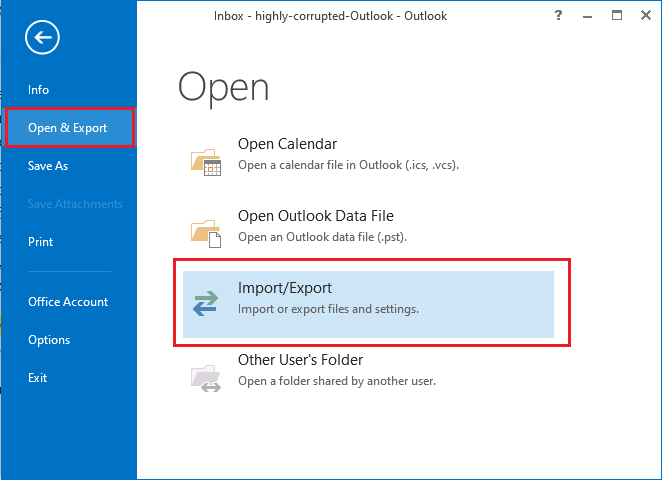Click the Help question mark icon

pyautogui.click(x=558, y=16)
